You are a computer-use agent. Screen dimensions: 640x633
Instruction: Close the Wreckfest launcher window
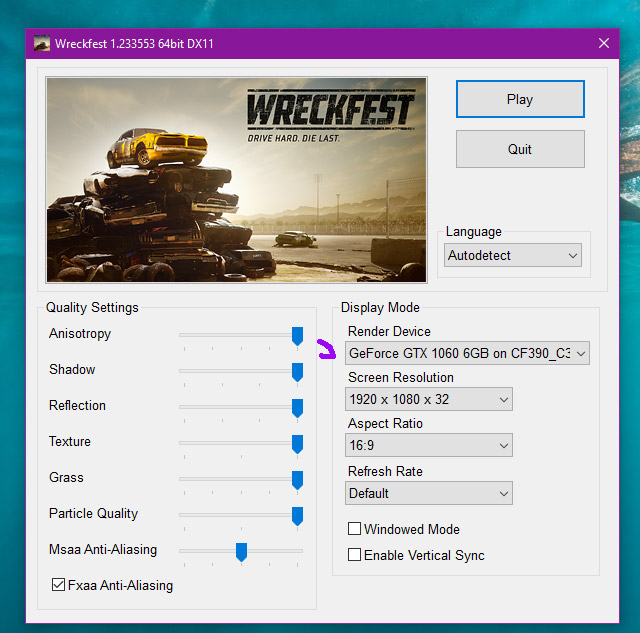[x=604, y=43]
